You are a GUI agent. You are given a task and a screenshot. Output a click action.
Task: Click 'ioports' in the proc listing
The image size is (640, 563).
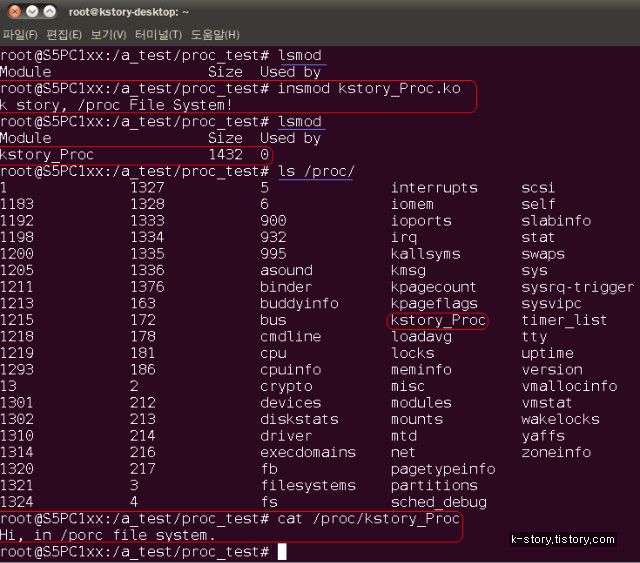coord(421,221)
